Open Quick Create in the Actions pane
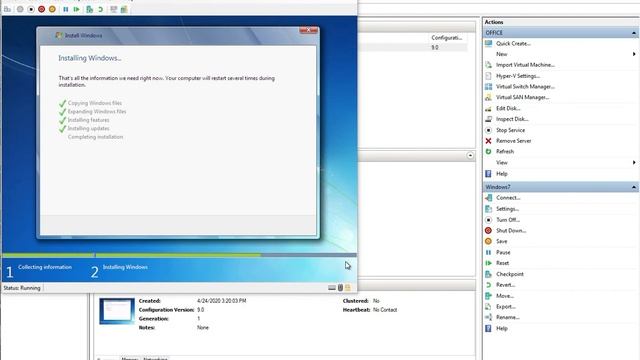The height and width of the screenshot is (360, 640). [x=513, y=43]
